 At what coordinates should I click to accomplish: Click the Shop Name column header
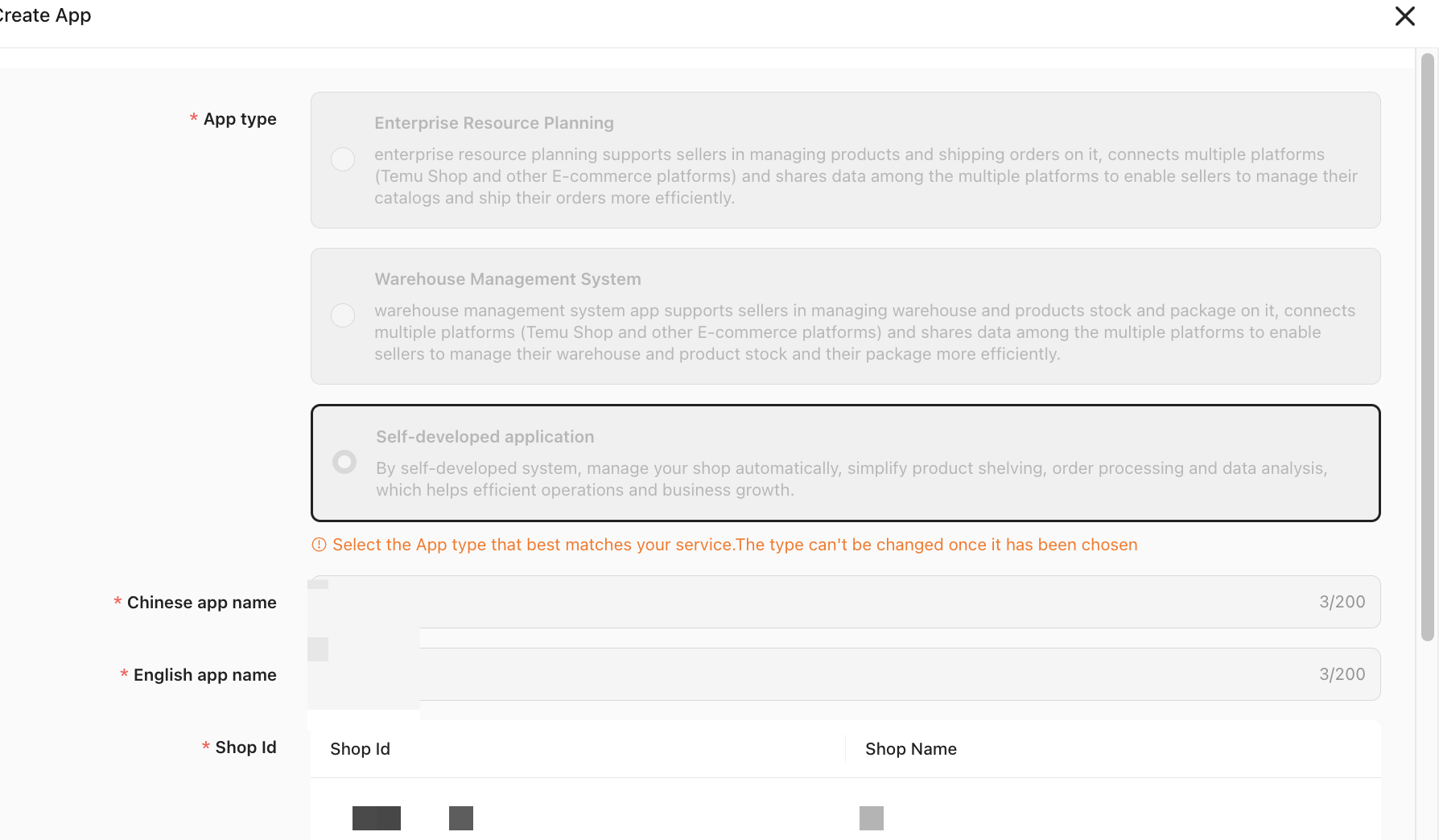click(911, 749)
